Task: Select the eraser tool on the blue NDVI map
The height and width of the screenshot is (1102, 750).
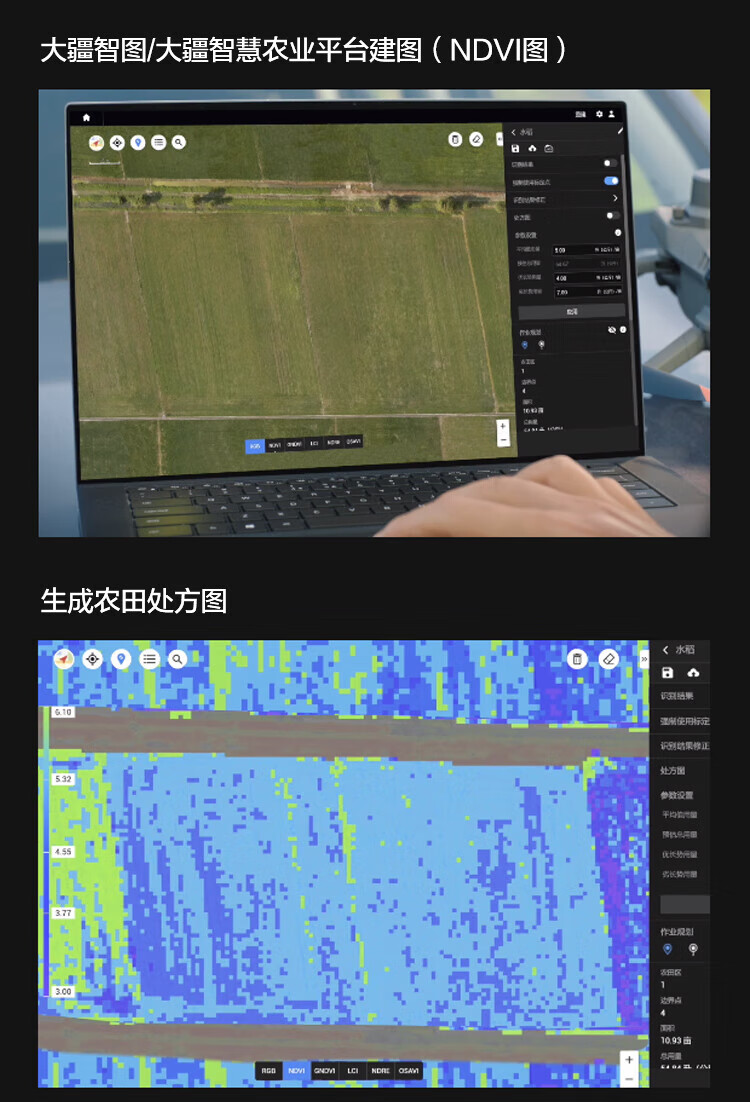Action: 609,658
